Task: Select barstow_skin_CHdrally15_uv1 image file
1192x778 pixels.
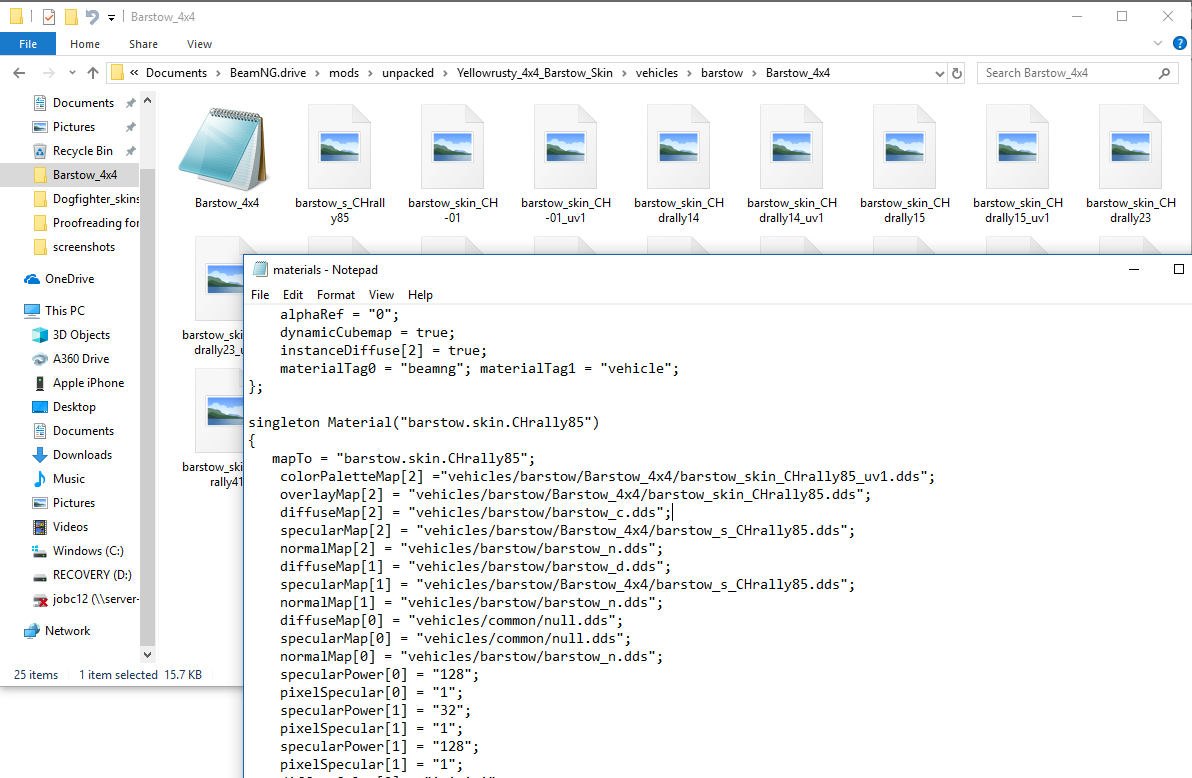Action: [1017, 148]
